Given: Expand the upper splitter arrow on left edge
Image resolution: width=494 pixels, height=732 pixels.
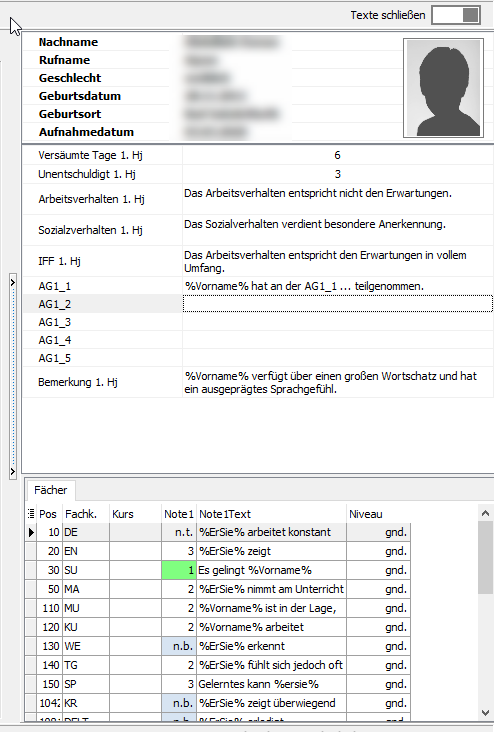Looking at the screenshot, I should coord(13,282).
